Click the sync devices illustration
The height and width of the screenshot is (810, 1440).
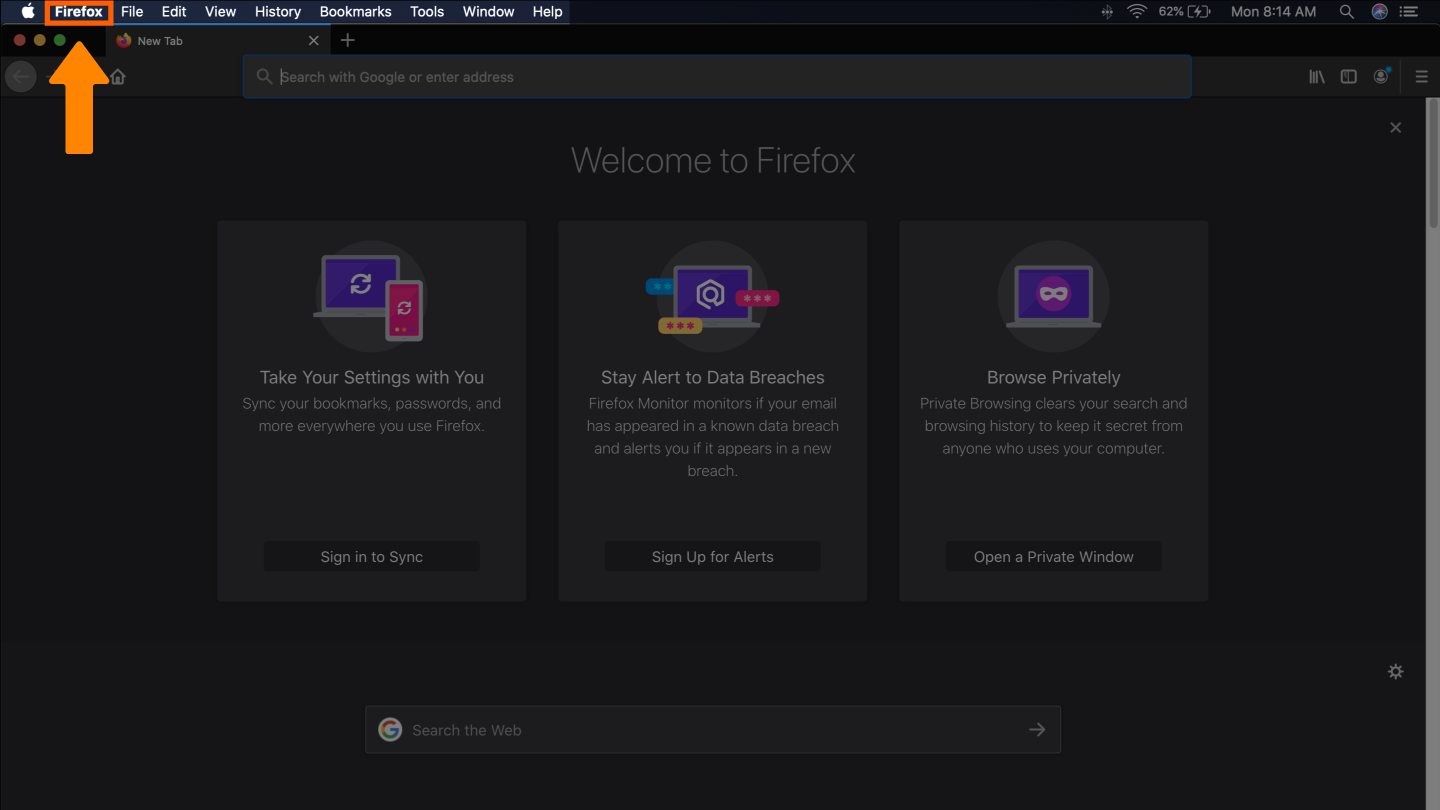coord(371,296)
